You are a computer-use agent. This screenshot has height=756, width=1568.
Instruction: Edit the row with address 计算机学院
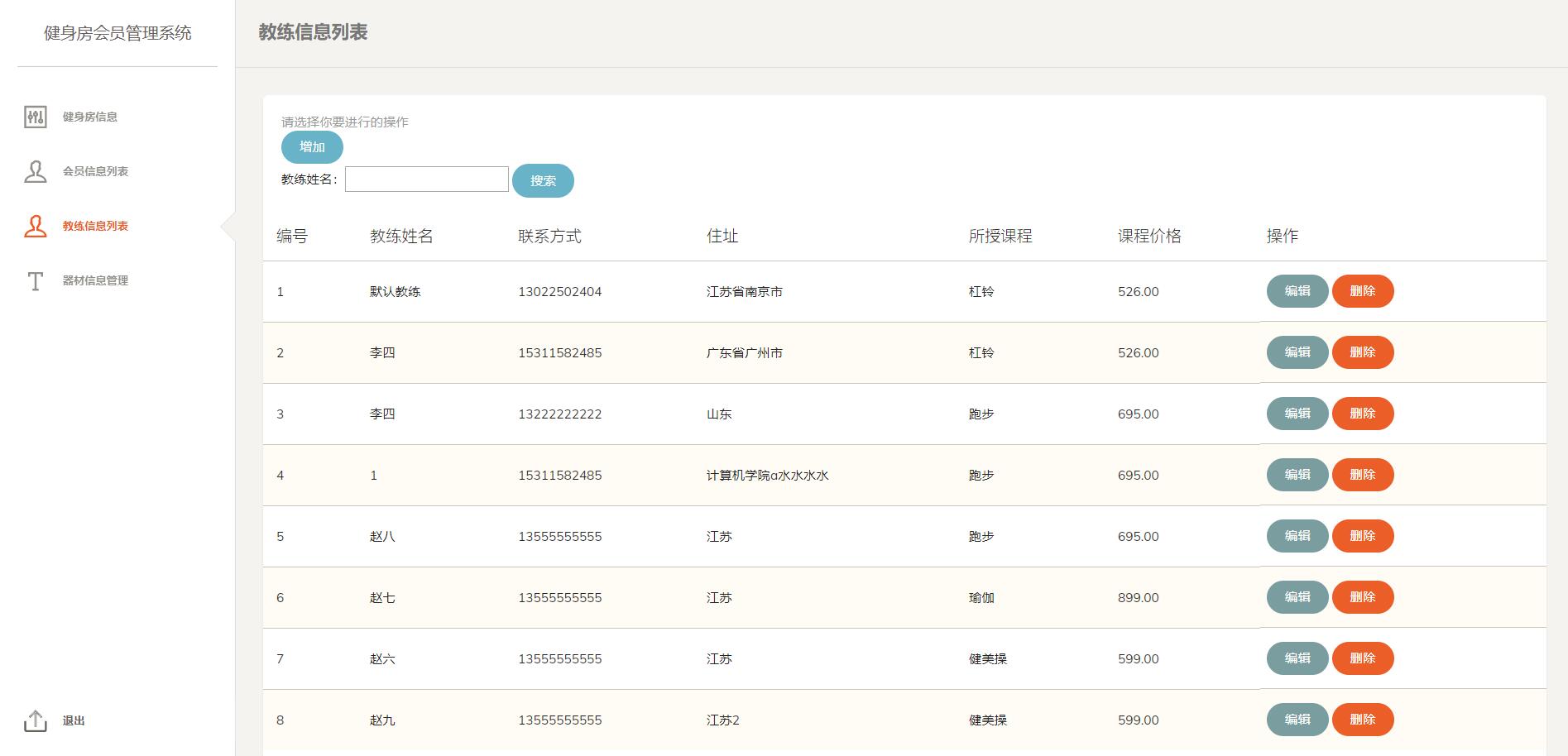pos(1297,475)
